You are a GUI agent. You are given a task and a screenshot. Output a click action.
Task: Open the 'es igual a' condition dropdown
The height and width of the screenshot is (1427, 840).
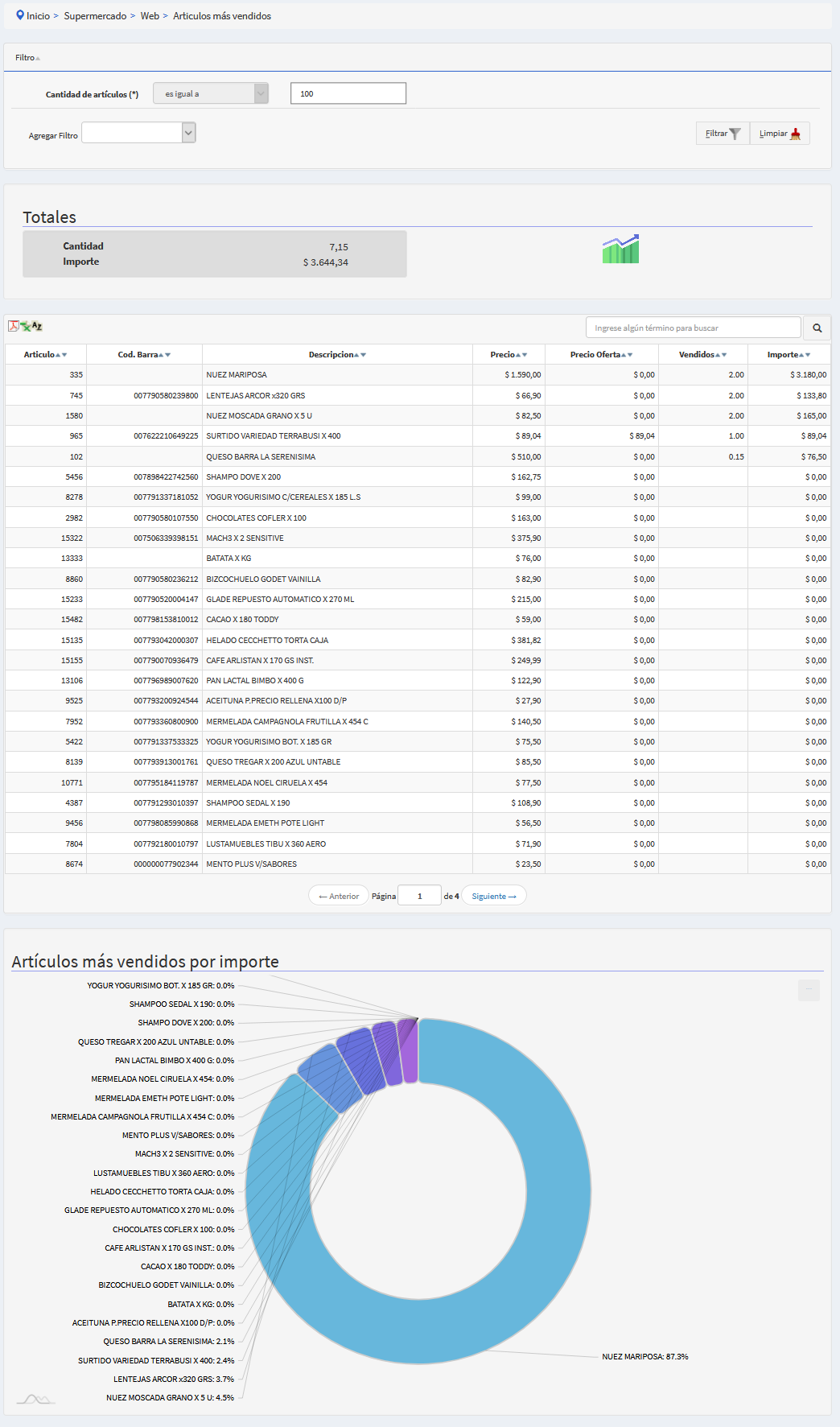tap(211, 93)
